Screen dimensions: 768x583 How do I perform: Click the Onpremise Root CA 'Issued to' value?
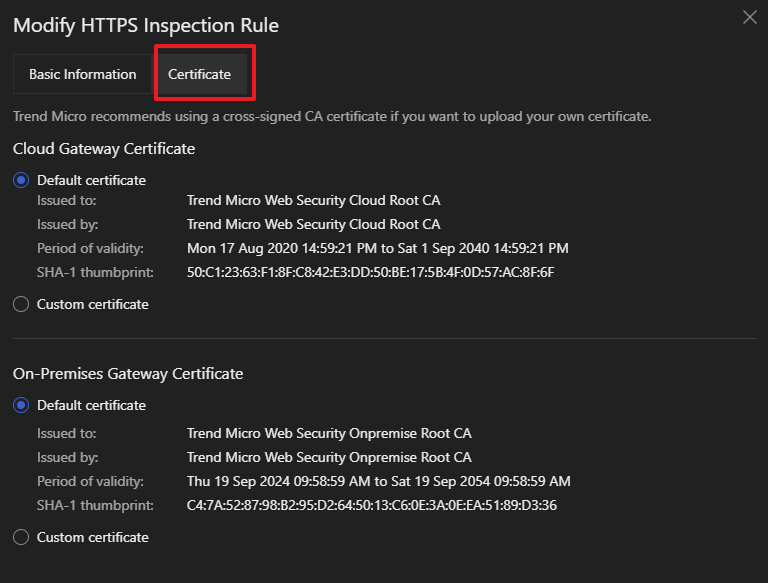click(x=329, y=433)
